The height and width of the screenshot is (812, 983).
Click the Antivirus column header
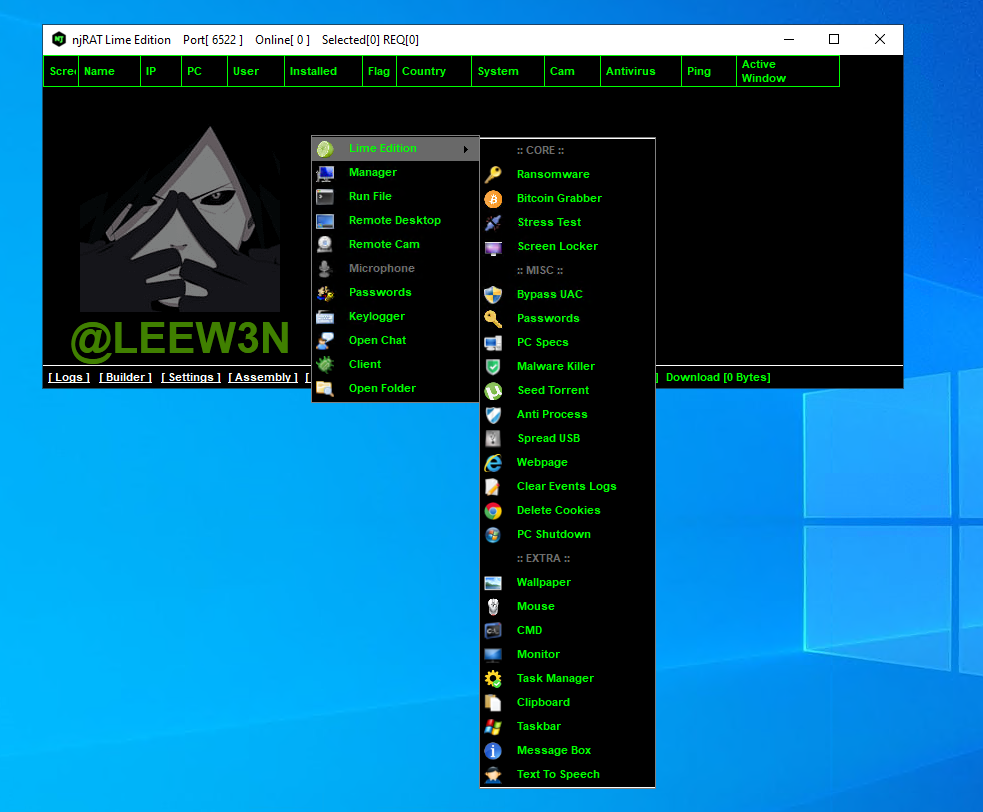tap(630, 71)
